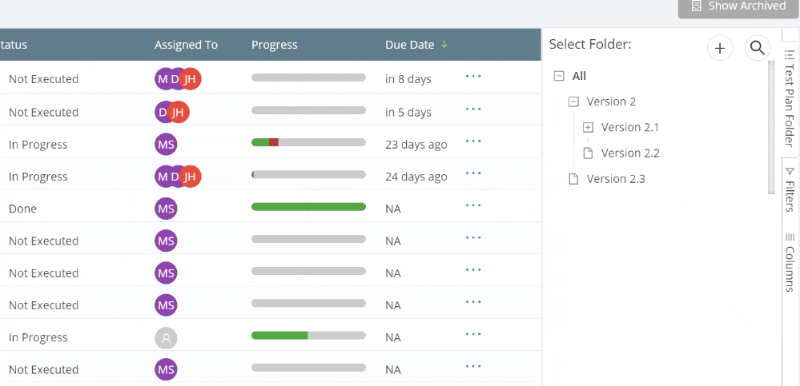800x386 pixels.
Task: Select the Version 2.3 folder
Action: (x=616, y=179)
